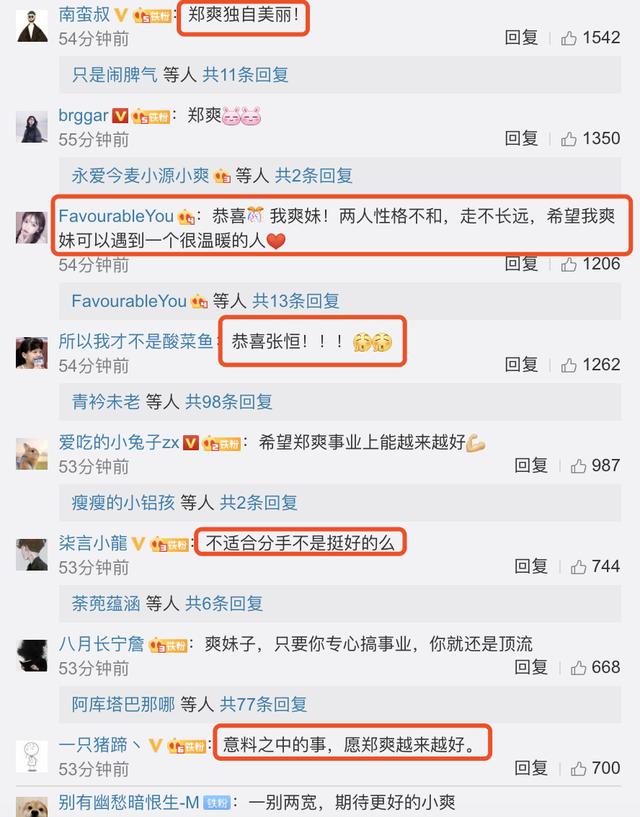
Task: Tap thumbs-up beside 1262 likes
Action: pyautogui.click(x=569, y=365)
